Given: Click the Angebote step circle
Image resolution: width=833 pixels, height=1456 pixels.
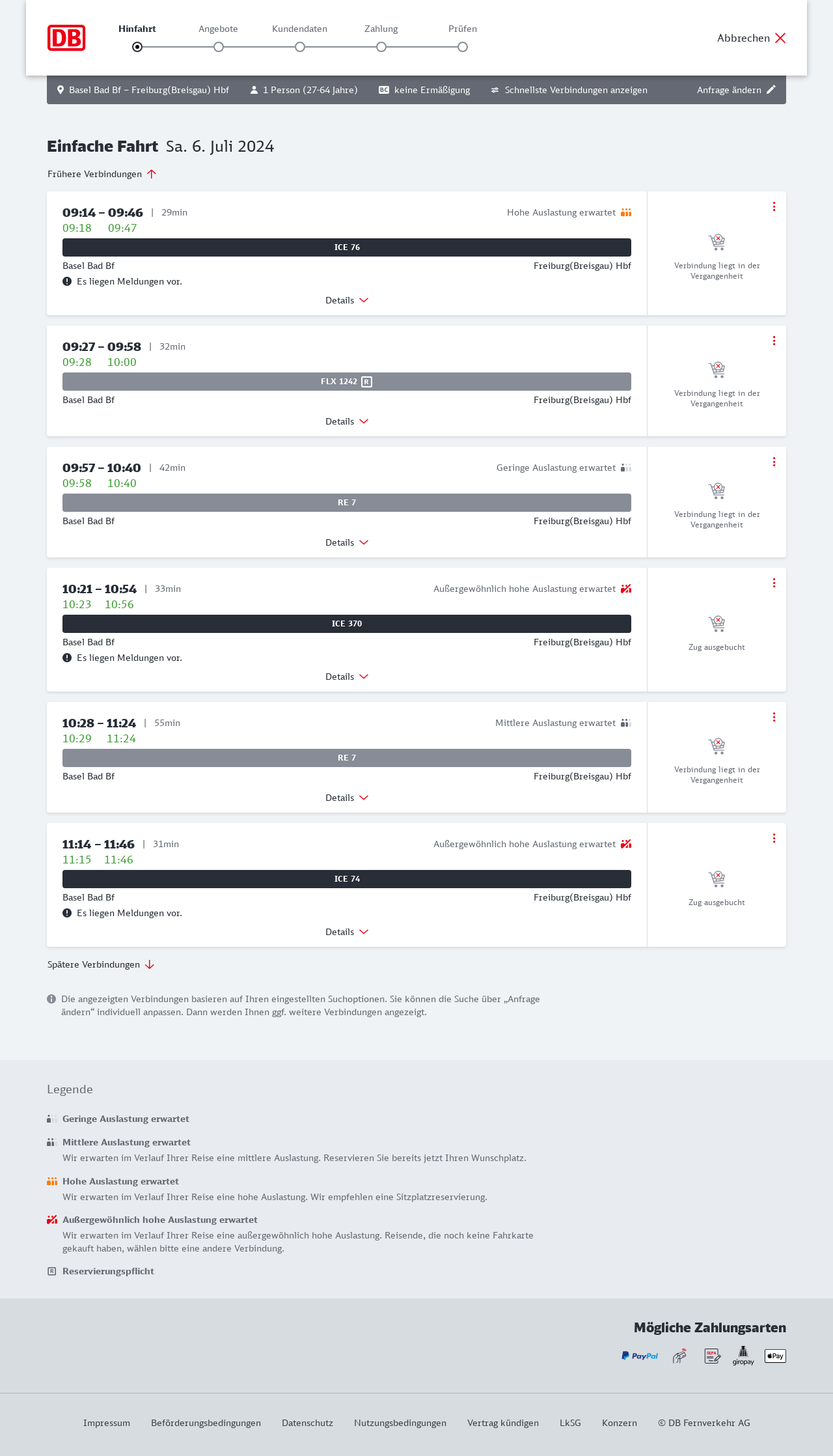Looking at the screenshot, I should coord(219,47).
